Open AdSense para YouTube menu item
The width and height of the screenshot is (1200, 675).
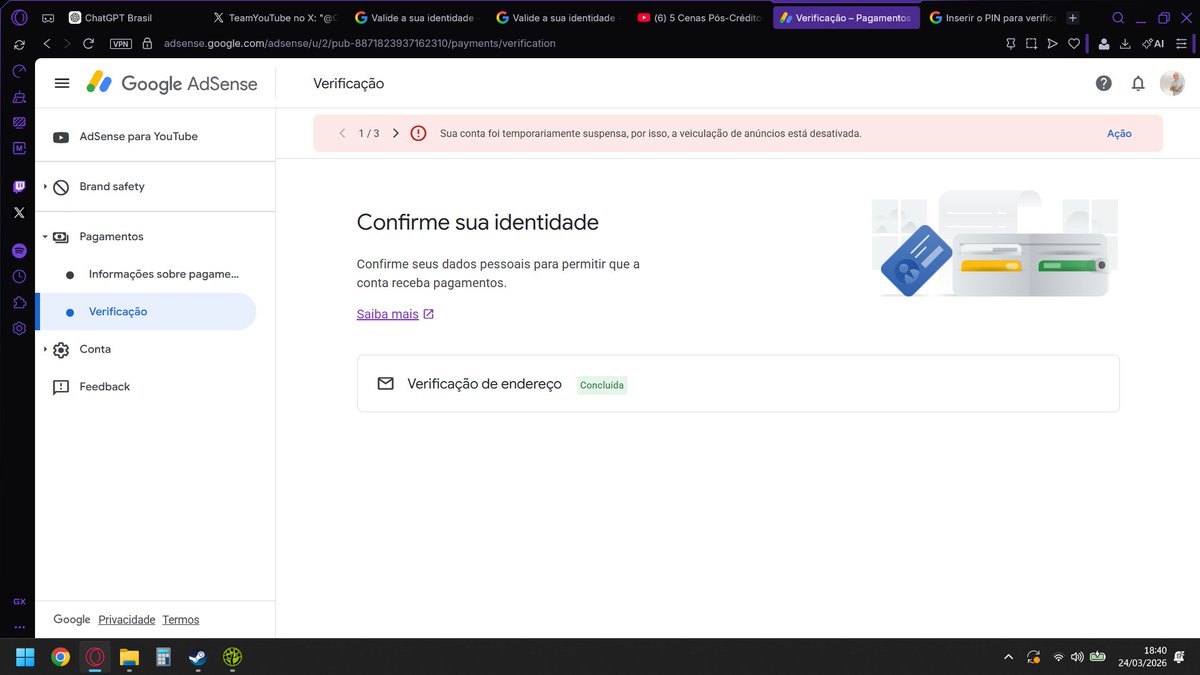coord(139,137)
